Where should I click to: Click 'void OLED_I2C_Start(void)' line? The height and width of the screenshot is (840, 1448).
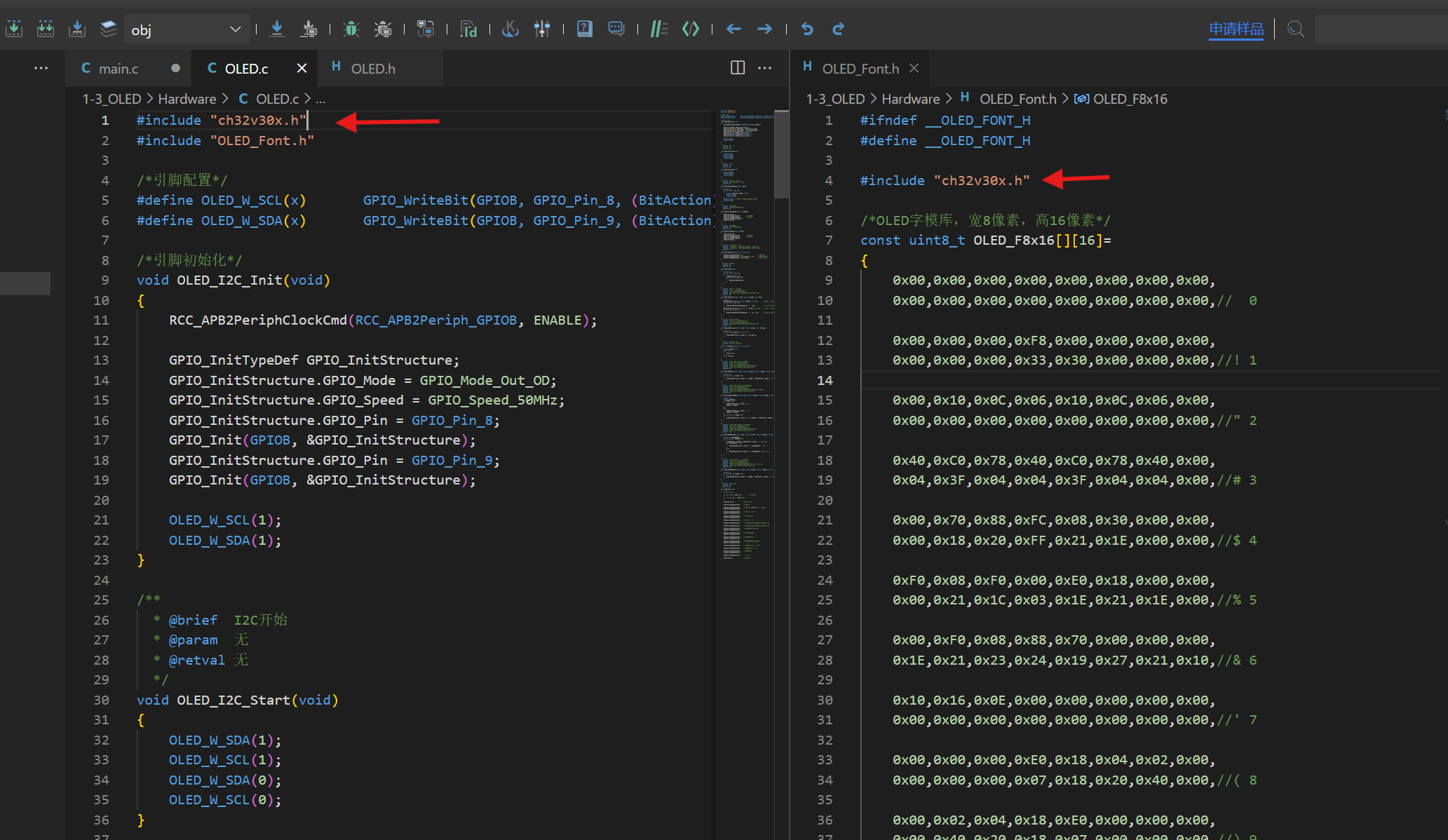click(x=238, y=700)
